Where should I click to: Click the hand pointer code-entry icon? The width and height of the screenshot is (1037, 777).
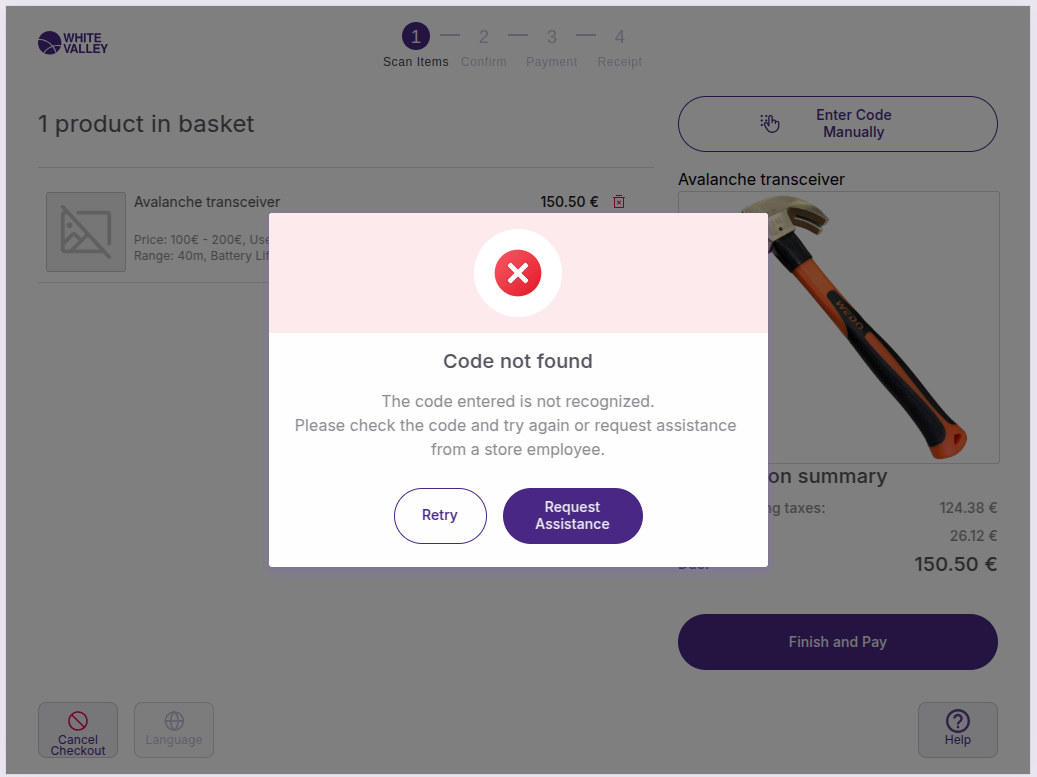pyautogui.click(x=769, y=123)
